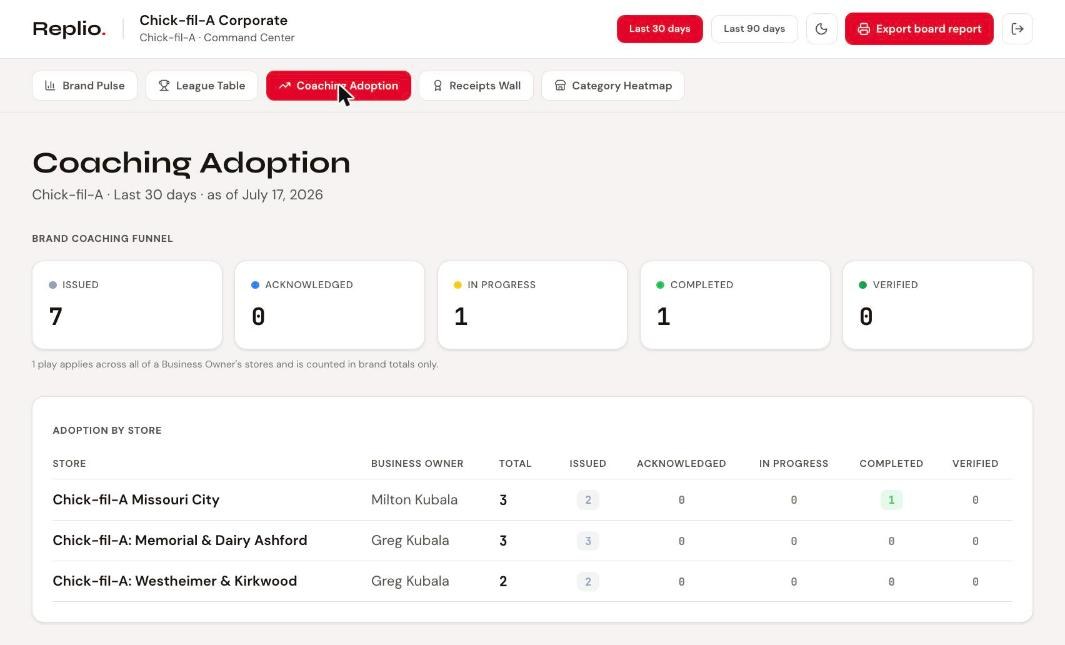Click the Chick-fil-A Corporate header title
1065x645 pixels.
(213, 20)
